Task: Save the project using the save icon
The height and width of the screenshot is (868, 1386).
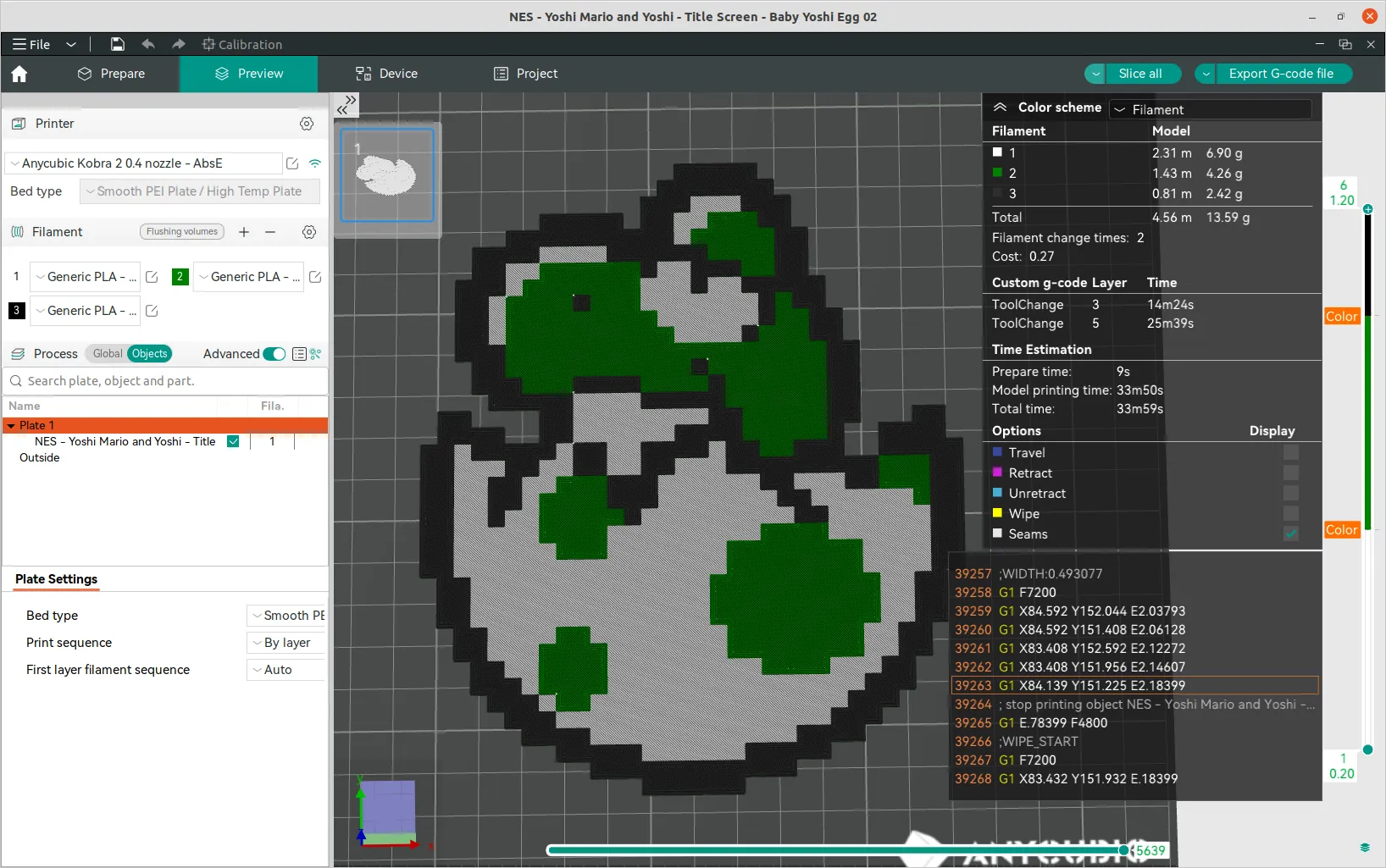Action: tap(117, 44)
